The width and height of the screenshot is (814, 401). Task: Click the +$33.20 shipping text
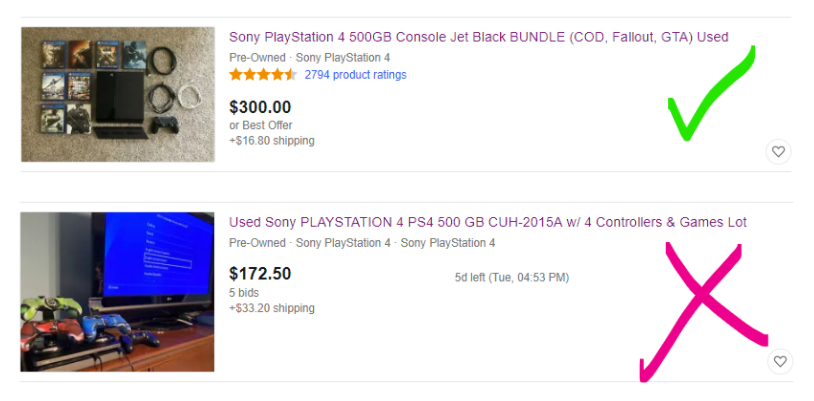tap(271, 308)
